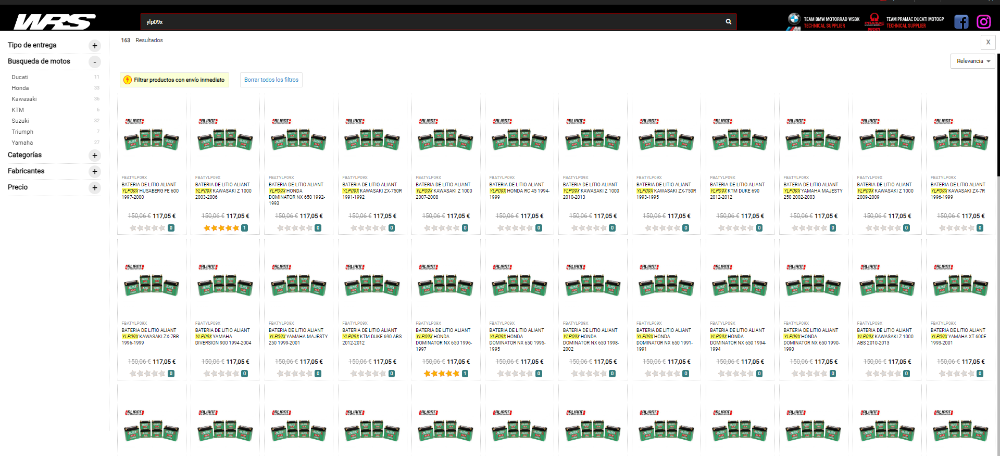Expand the Fabricantes filter section
The image size is (1000, 460).
tap(95, 172)
